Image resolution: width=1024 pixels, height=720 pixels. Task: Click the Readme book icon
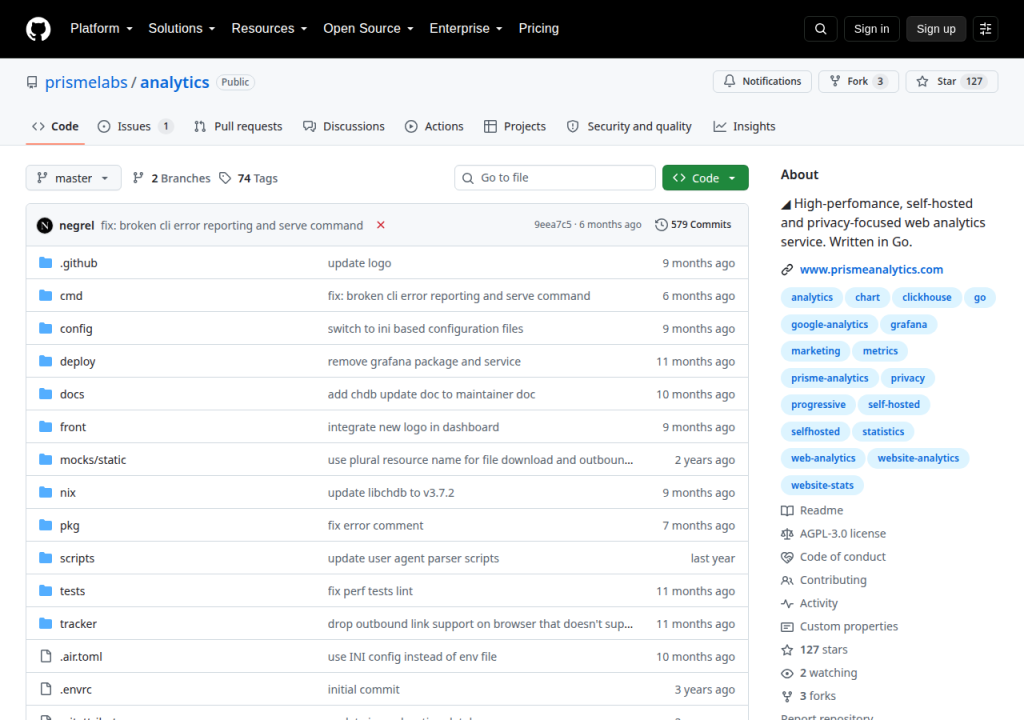787,510
